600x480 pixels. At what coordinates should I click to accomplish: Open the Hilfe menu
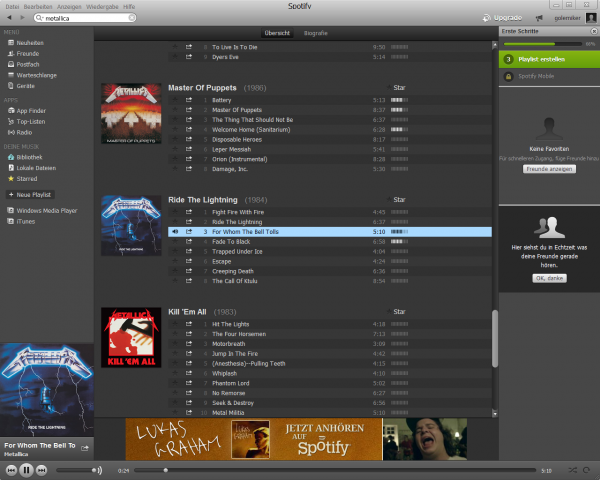[129, 7]
